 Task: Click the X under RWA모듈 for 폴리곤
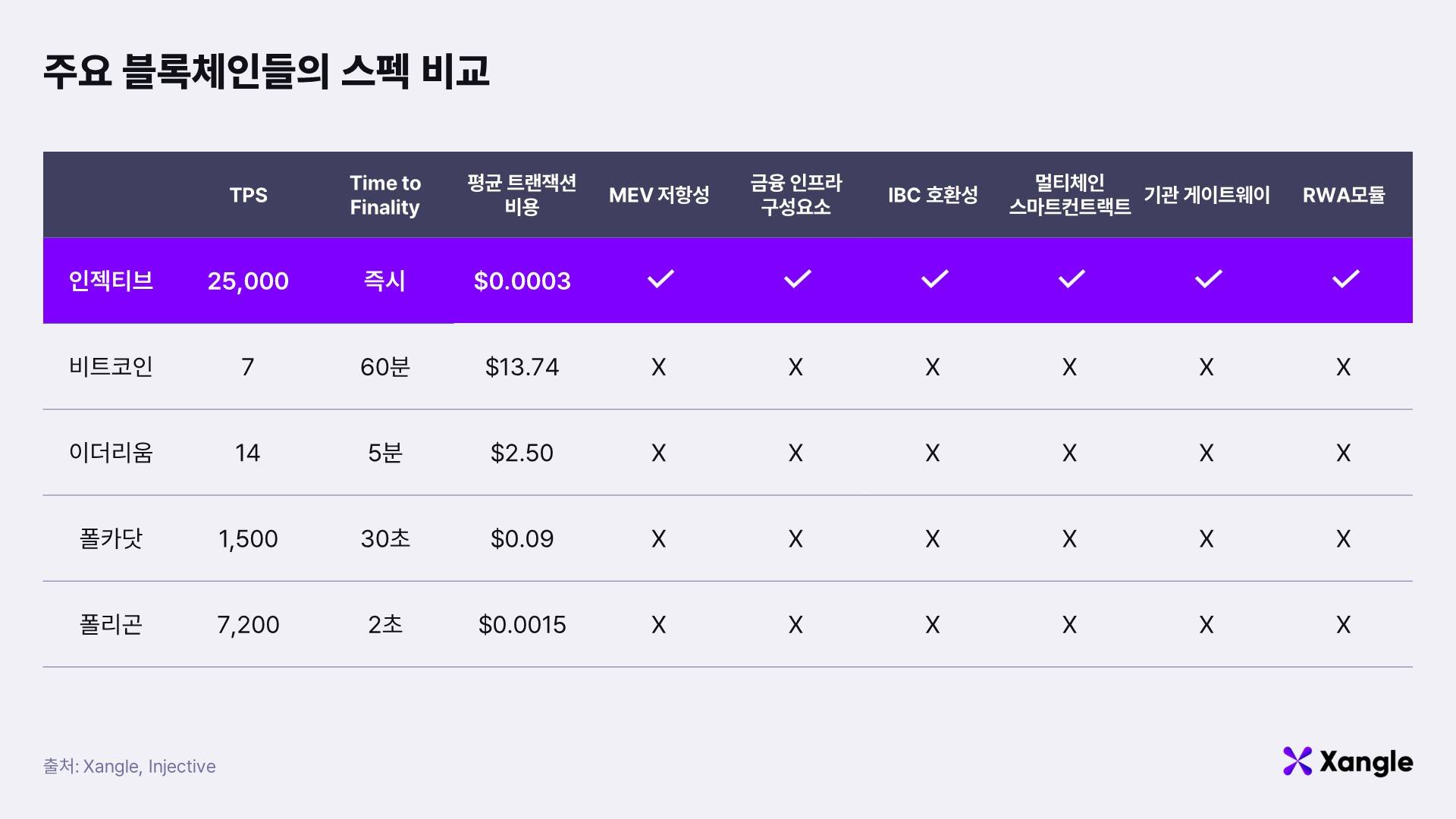click(1343, 625)
